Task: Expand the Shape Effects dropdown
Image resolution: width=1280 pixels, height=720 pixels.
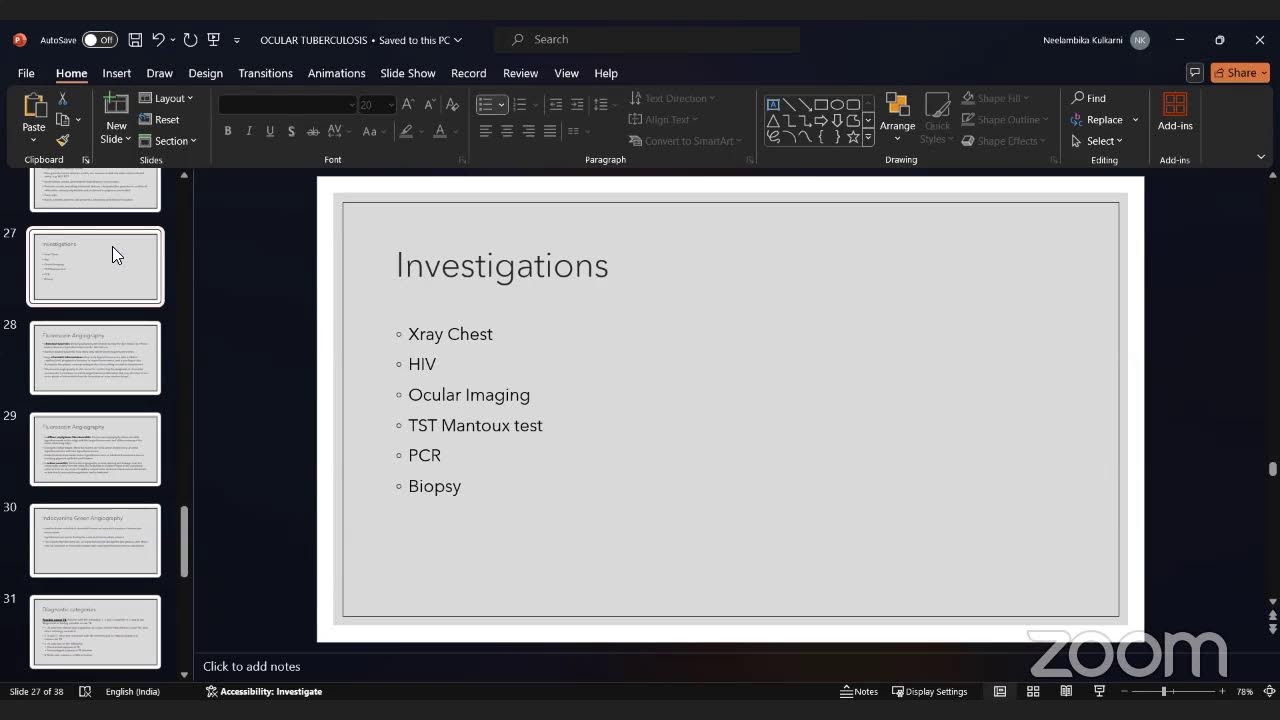Action: click(x=1004, y=141)
